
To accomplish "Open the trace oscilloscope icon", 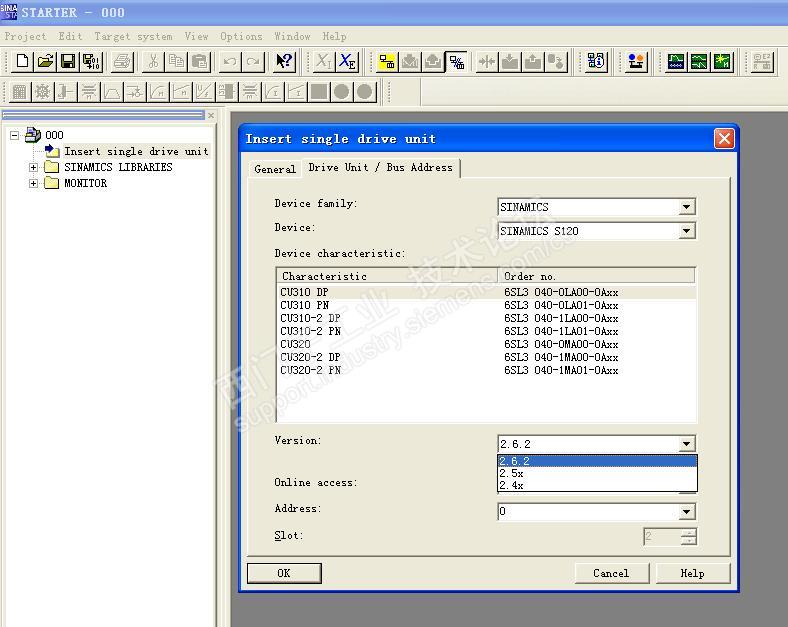I will pos(676,61).
